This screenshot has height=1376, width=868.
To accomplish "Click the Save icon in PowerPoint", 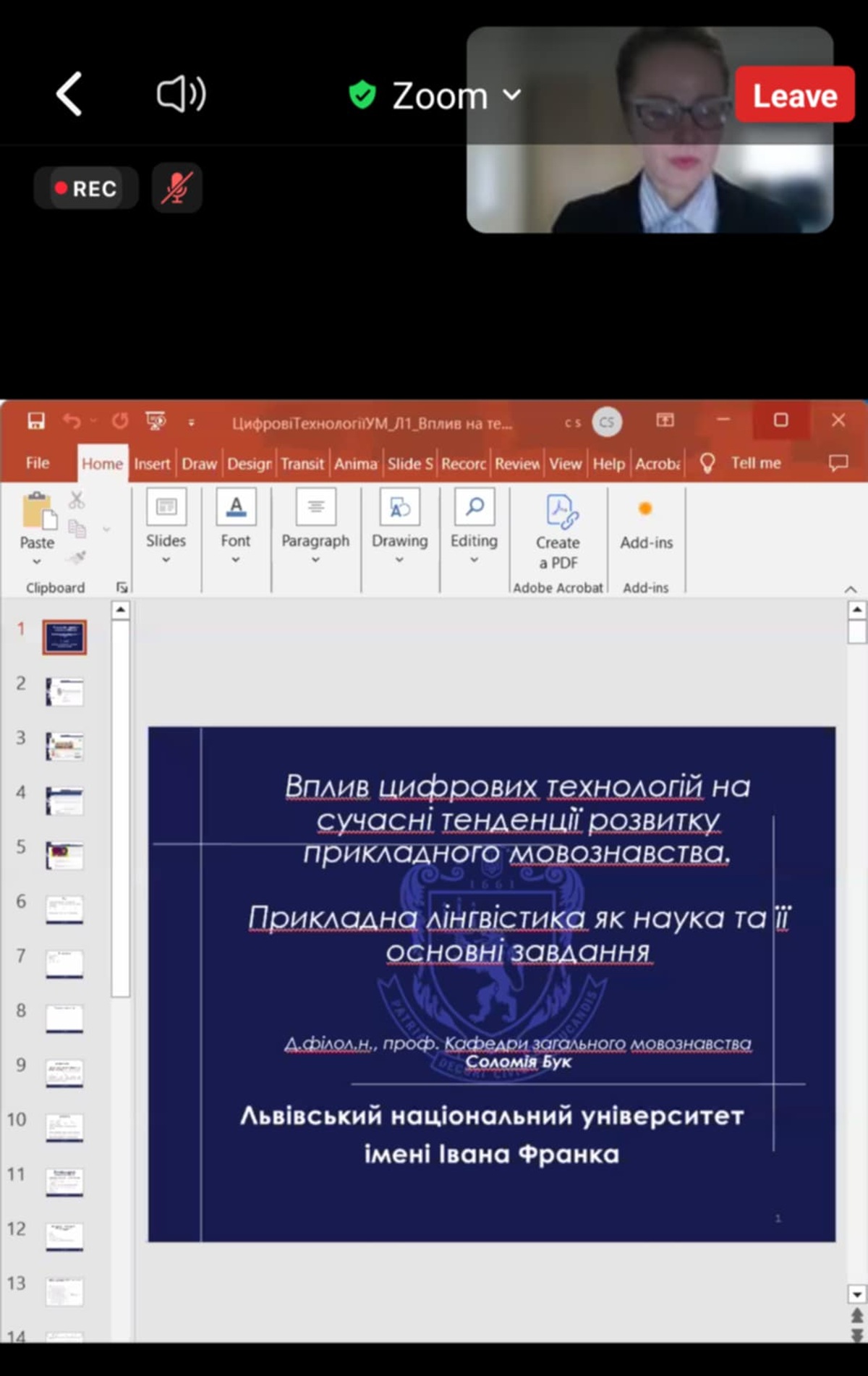I will tap(36, 421).
